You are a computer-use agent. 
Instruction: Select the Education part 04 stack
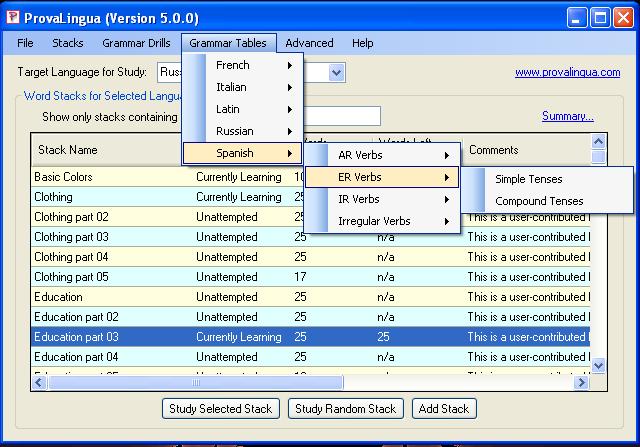point(310,357)
